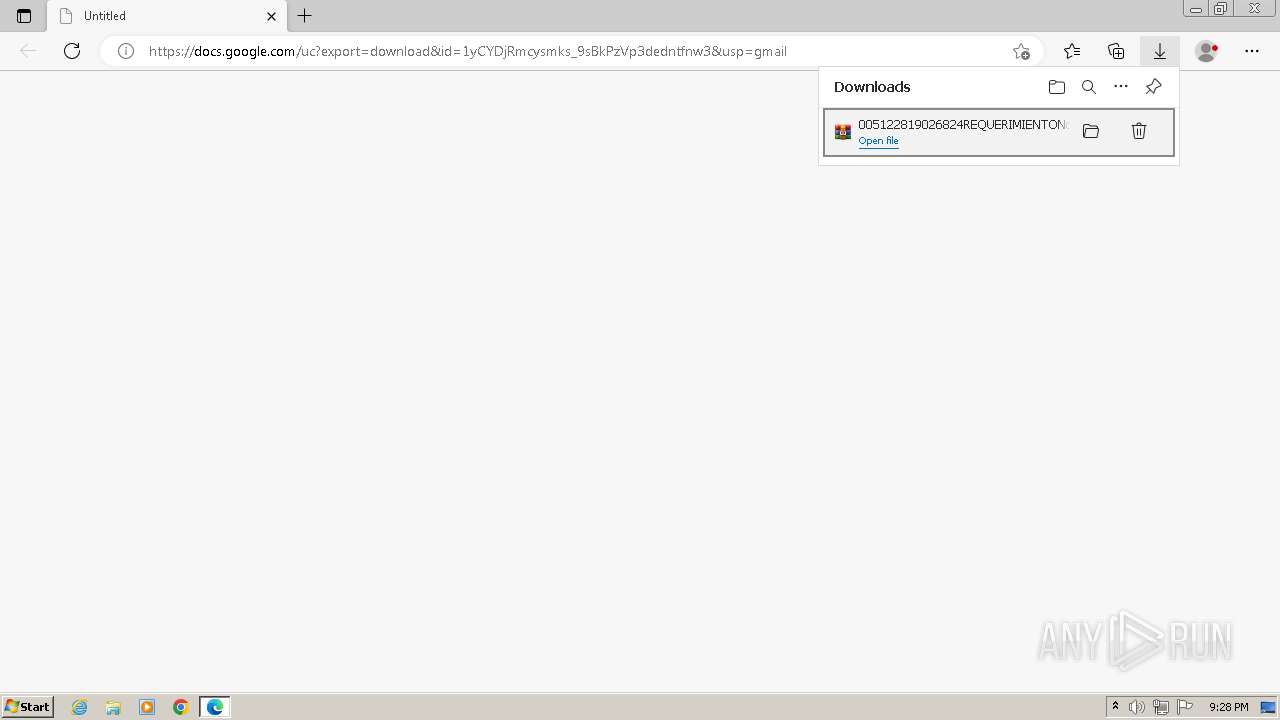View site information icon in address bar
Image resolution: width=1280 pixels, height=720 pixels.
point(126,51)
